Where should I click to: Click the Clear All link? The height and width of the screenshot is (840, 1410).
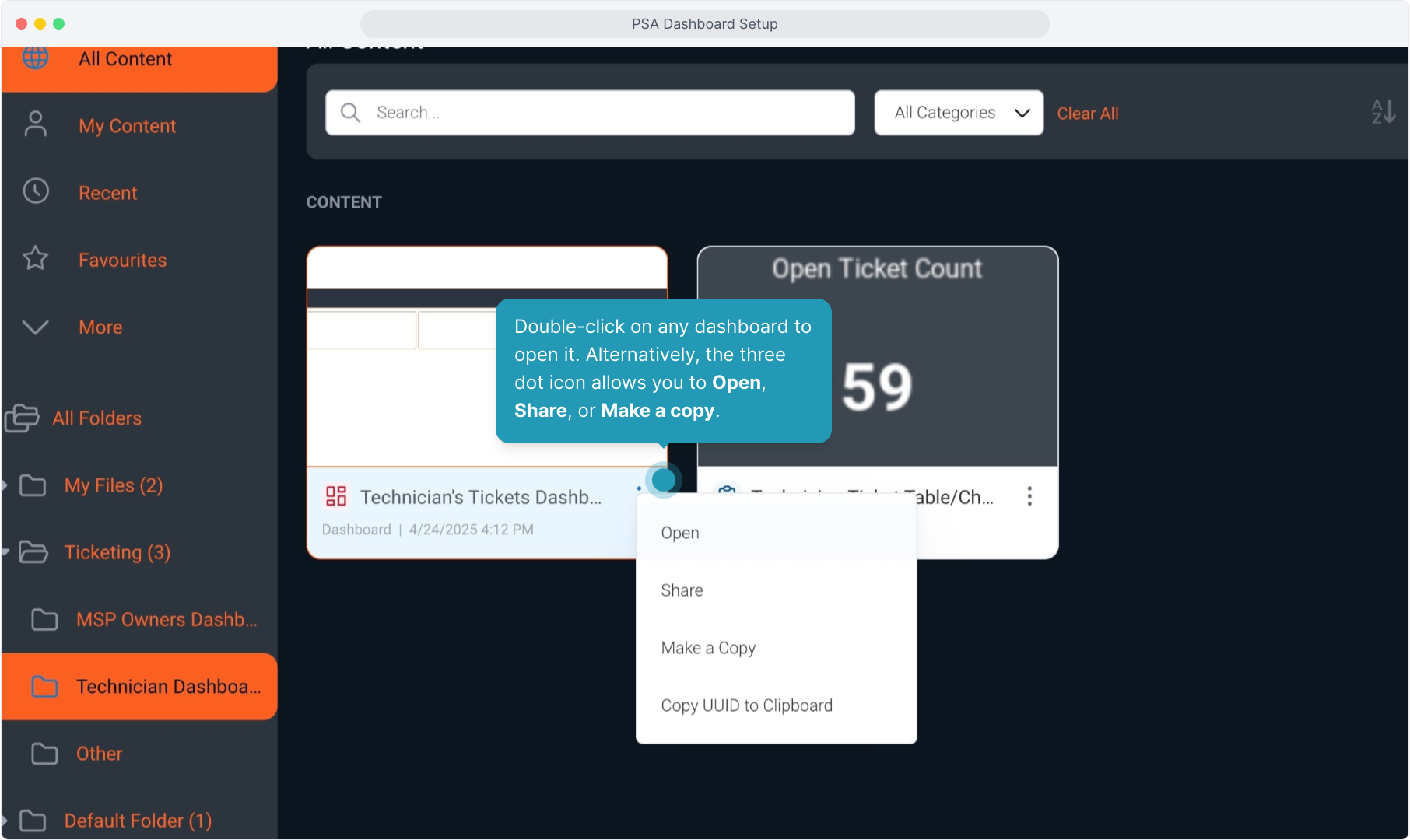tap(1088, 114)
